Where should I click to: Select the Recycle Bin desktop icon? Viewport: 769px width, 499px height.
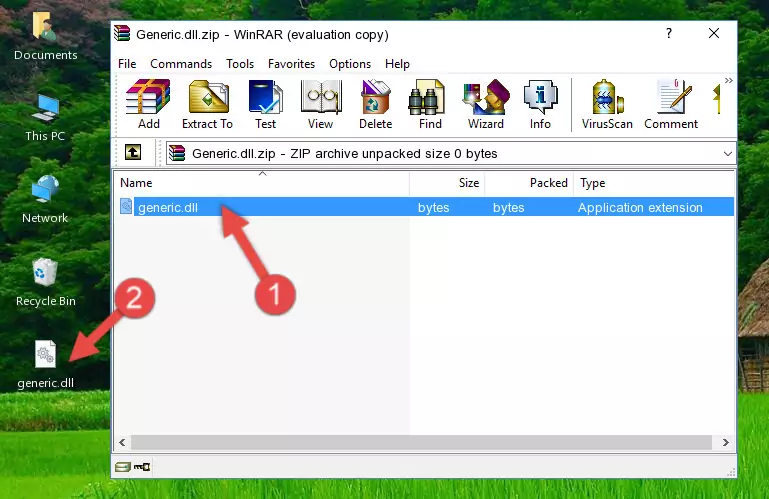(45, 283)
